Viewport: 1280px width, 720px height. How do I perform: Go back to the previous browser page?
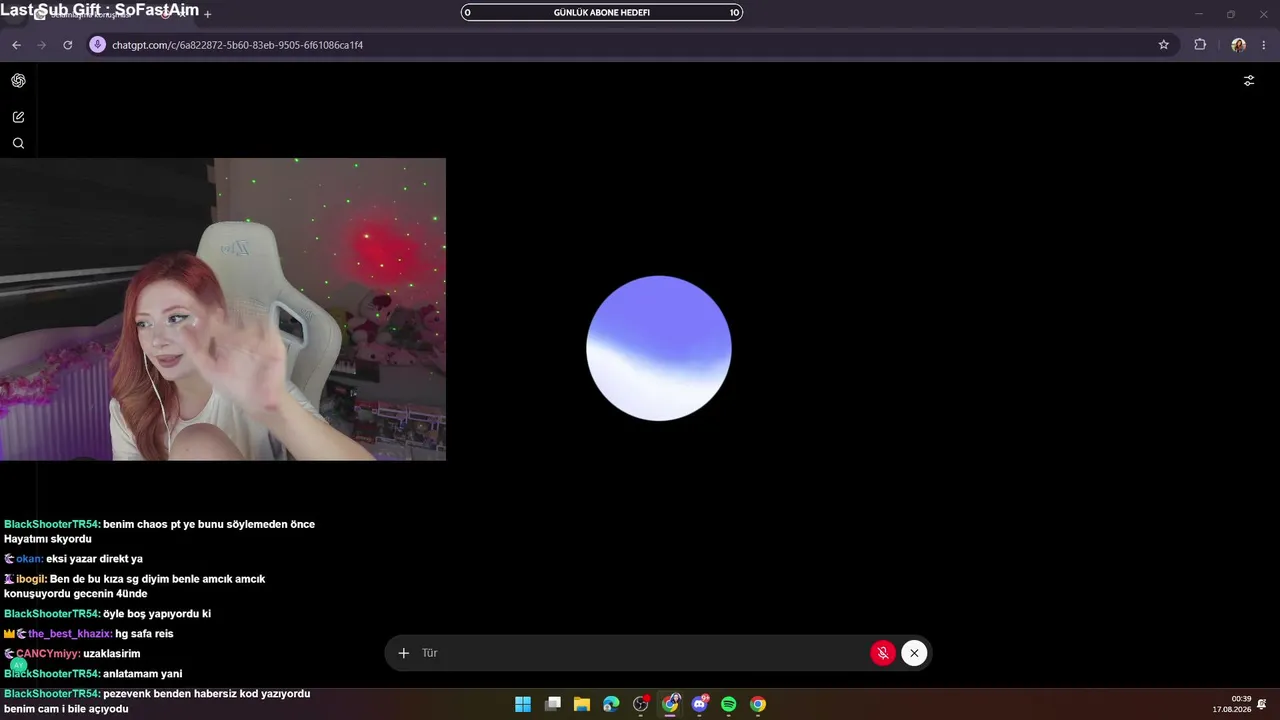tap(16, 45)
